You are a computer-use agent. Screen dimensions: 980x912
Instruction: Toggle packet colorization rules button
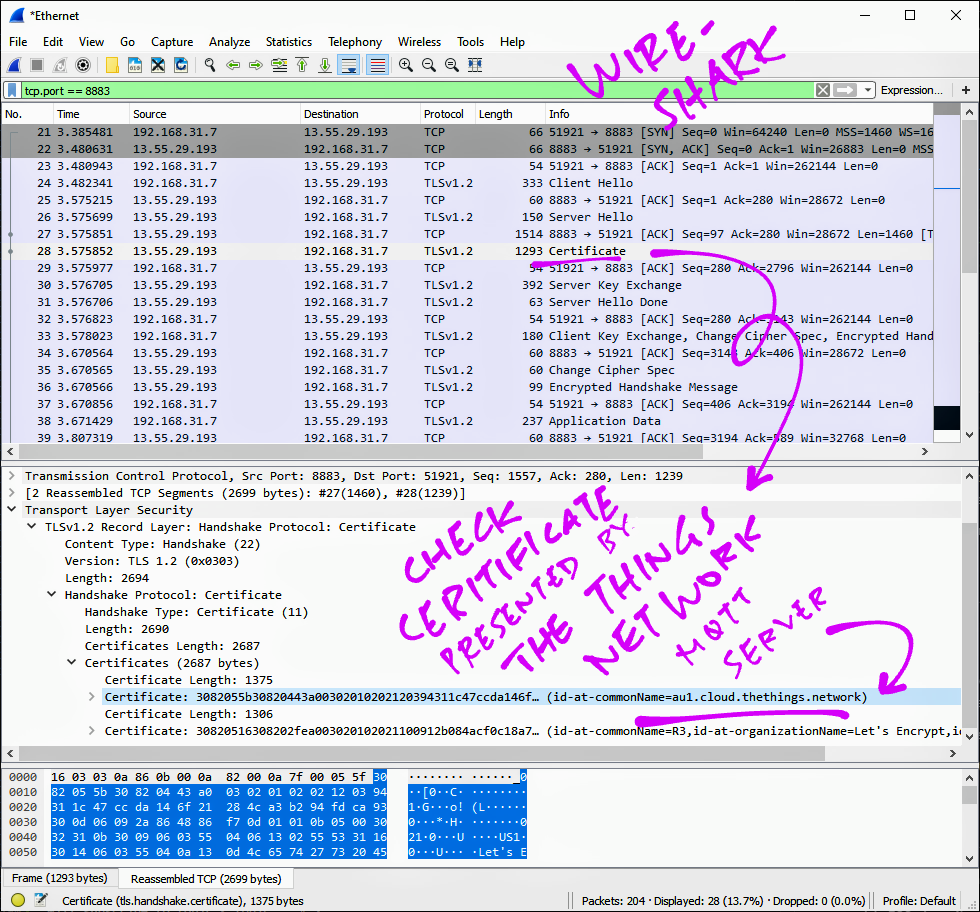377,65
